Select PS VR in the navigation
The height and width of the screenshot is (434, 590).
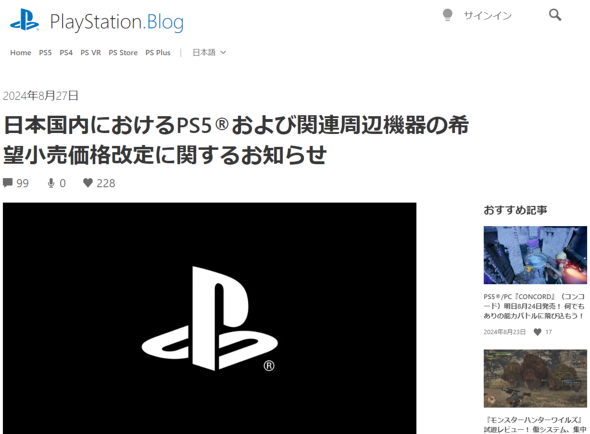91,53
